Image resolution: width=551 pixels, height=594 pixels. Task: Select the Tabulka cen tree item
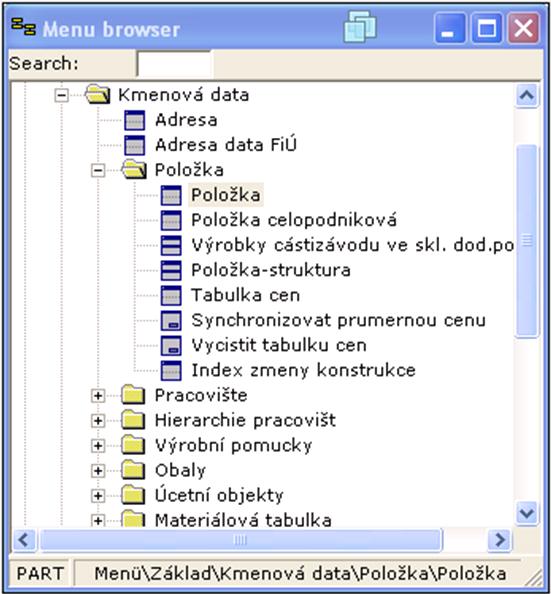coord(246,295)
